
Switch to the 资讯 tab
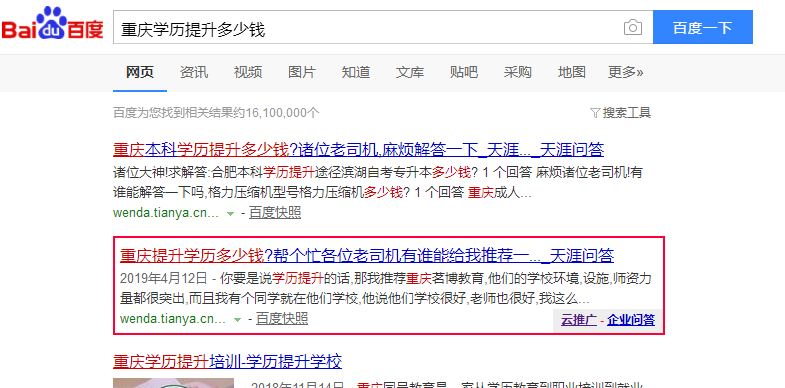click(194, 72)
